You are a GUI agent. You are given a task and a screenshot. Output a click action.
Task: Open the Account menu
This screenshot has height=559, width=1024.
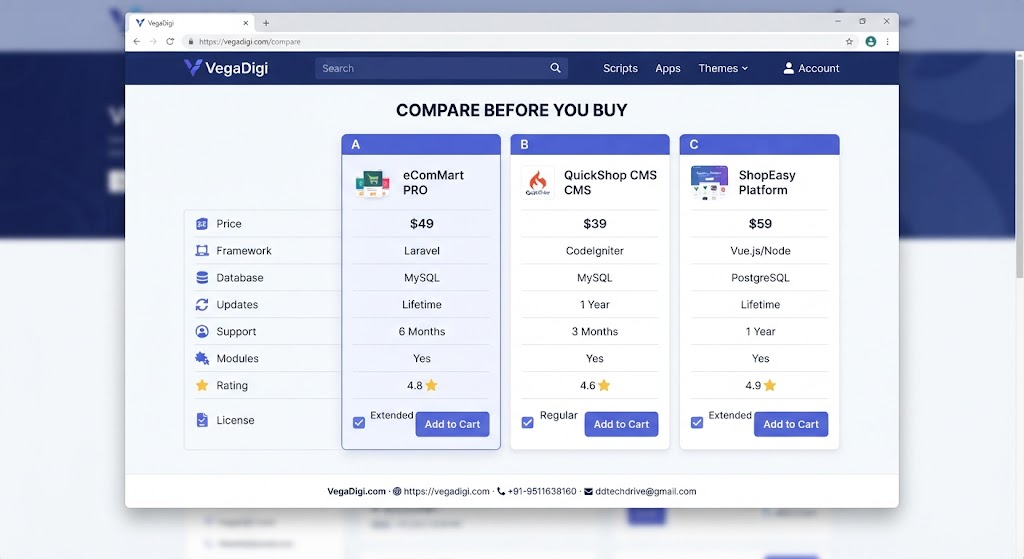tap(811, 68)
